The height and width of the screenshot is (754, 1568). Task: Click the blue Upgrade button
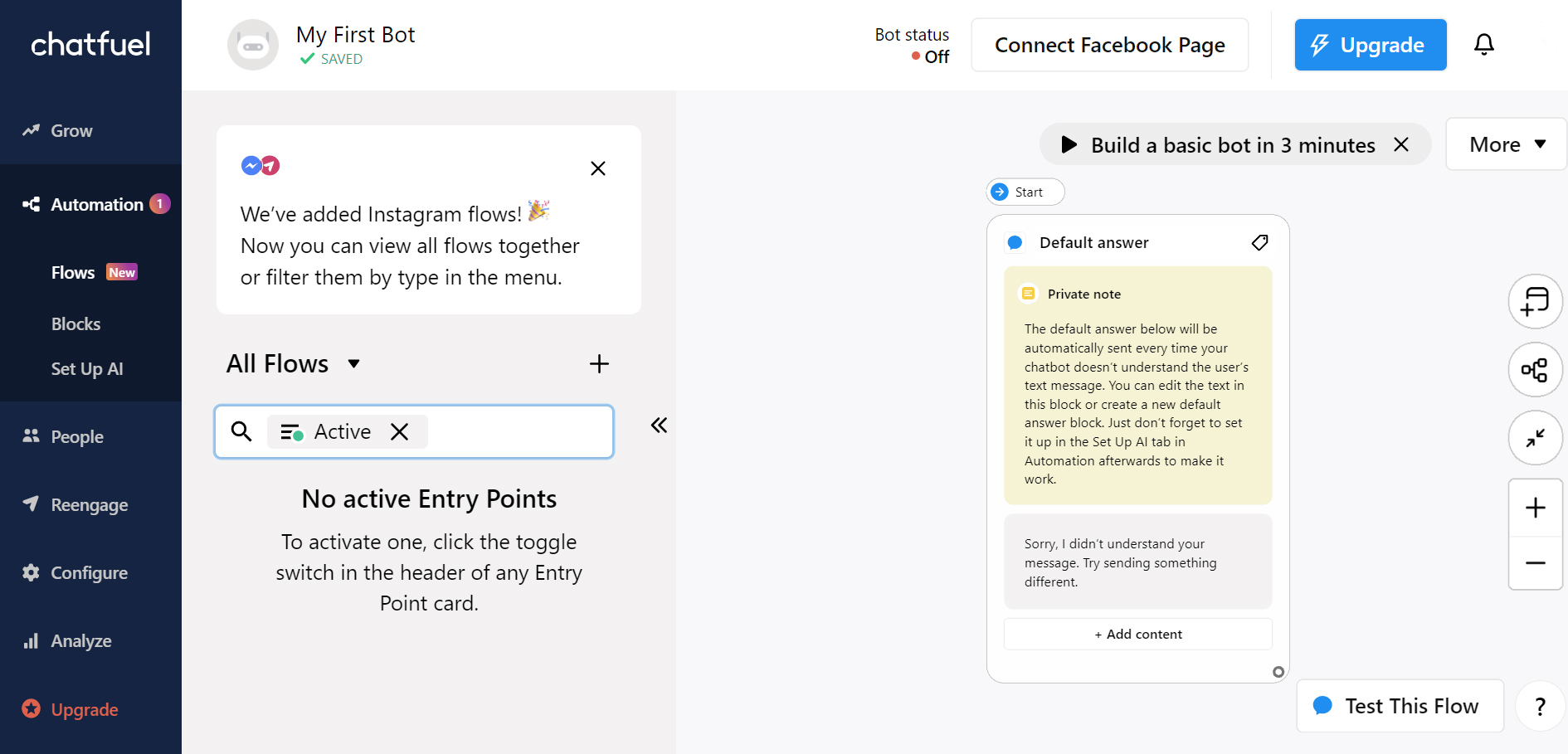pos(1371,45)
